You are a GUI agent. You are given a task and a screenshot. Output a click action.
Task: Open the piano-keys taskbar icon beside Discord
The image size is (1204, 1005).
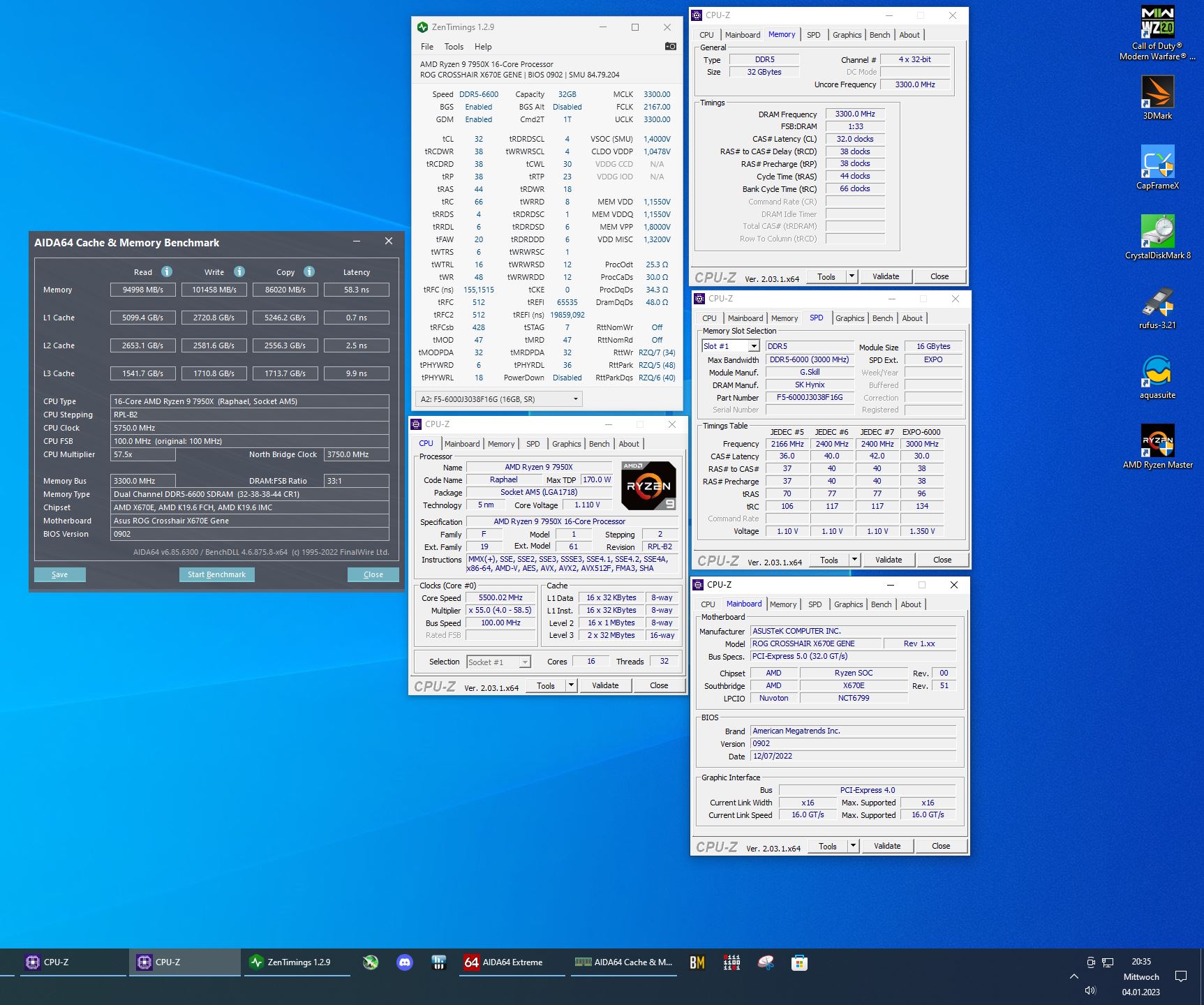tap(438, 962)
